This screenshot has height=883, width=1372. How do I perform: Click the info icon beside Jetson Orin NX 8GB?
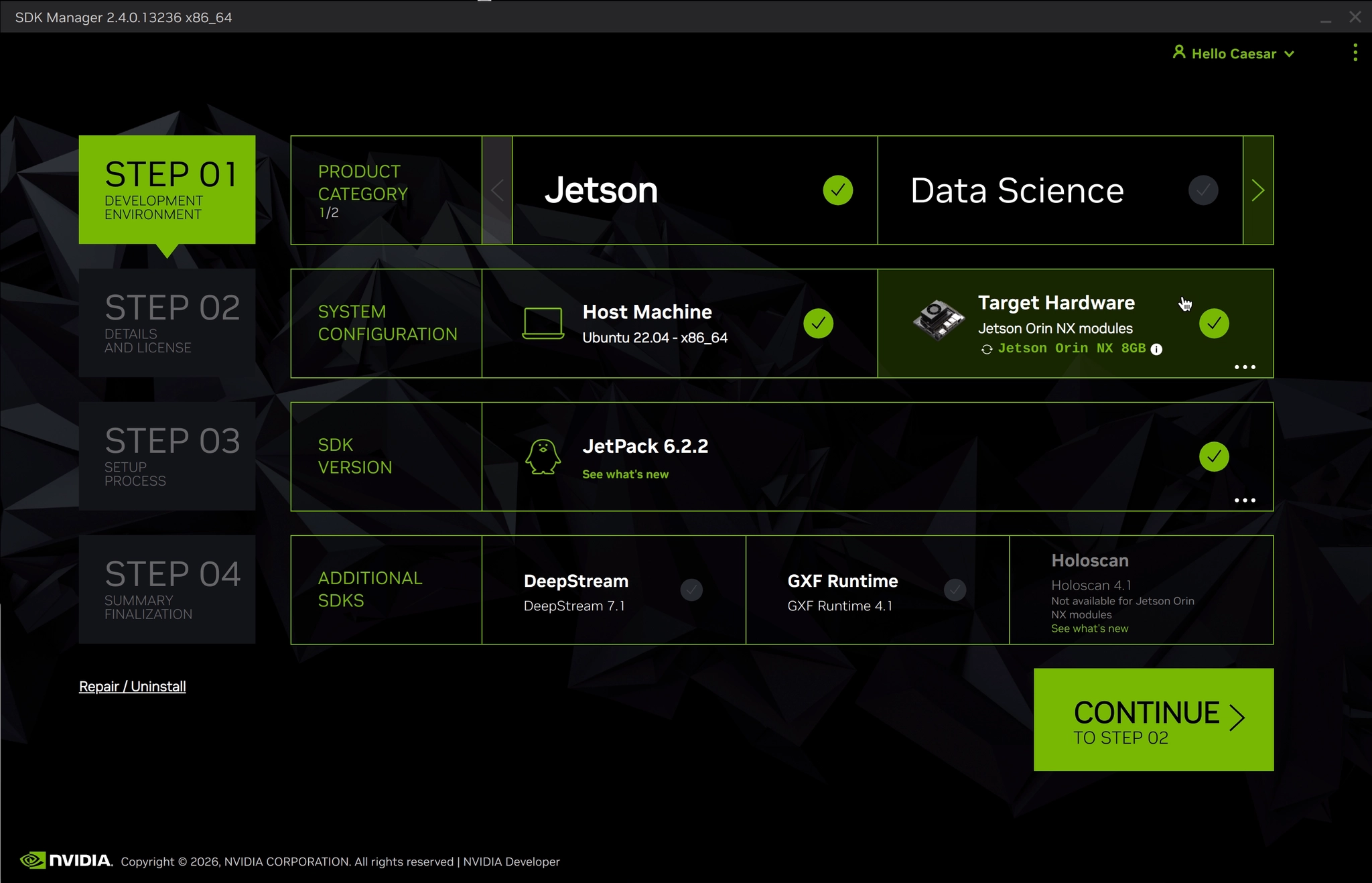(1156, 349)
